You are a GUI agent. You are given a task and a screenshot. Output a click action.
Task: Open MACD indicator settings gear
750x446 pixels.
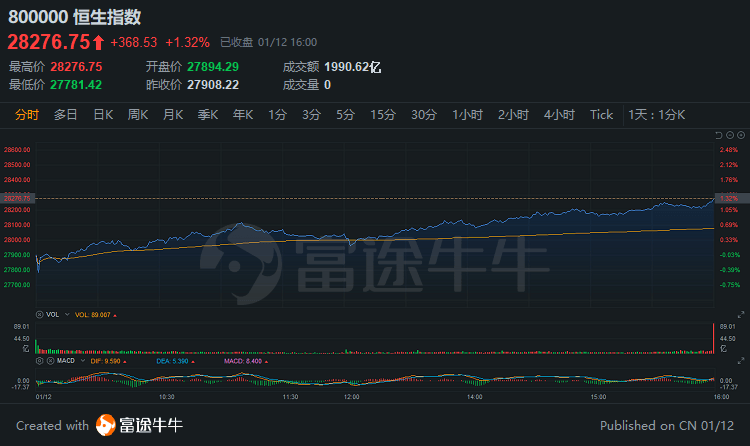point(40,361)
